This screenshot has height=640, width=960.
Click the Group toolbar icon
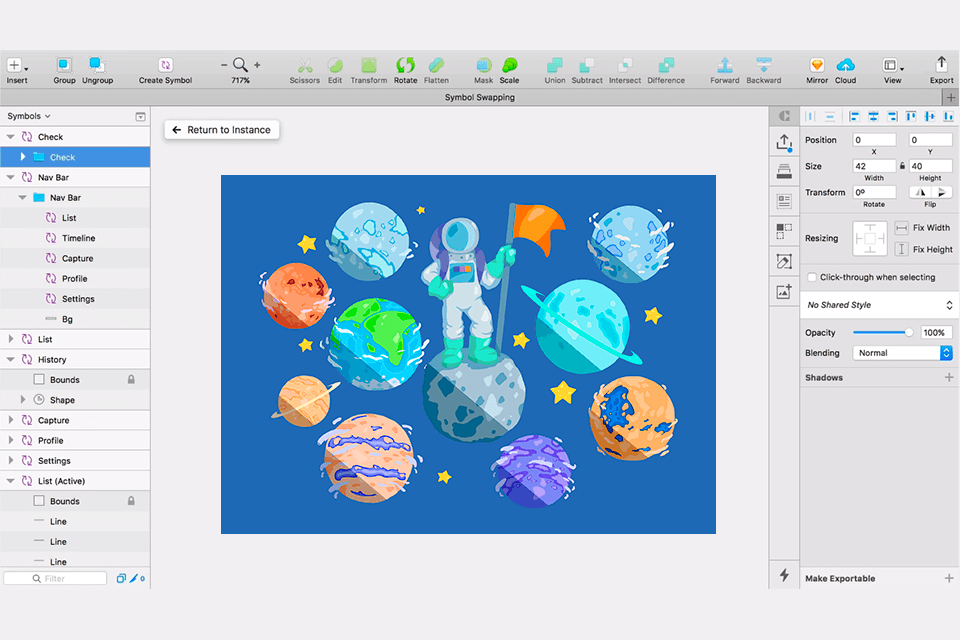64,65
